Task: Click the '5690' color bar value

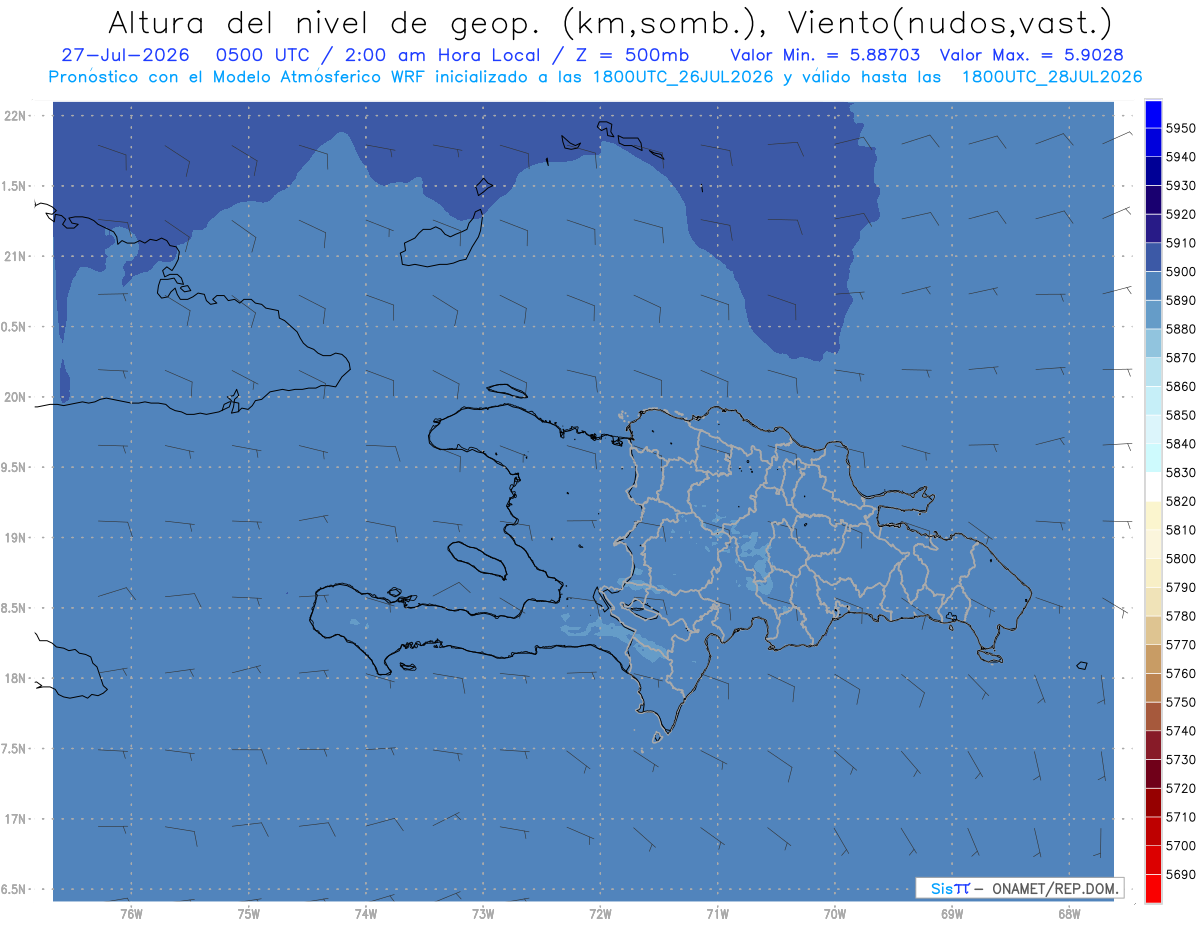Action: click(1181, 874)
